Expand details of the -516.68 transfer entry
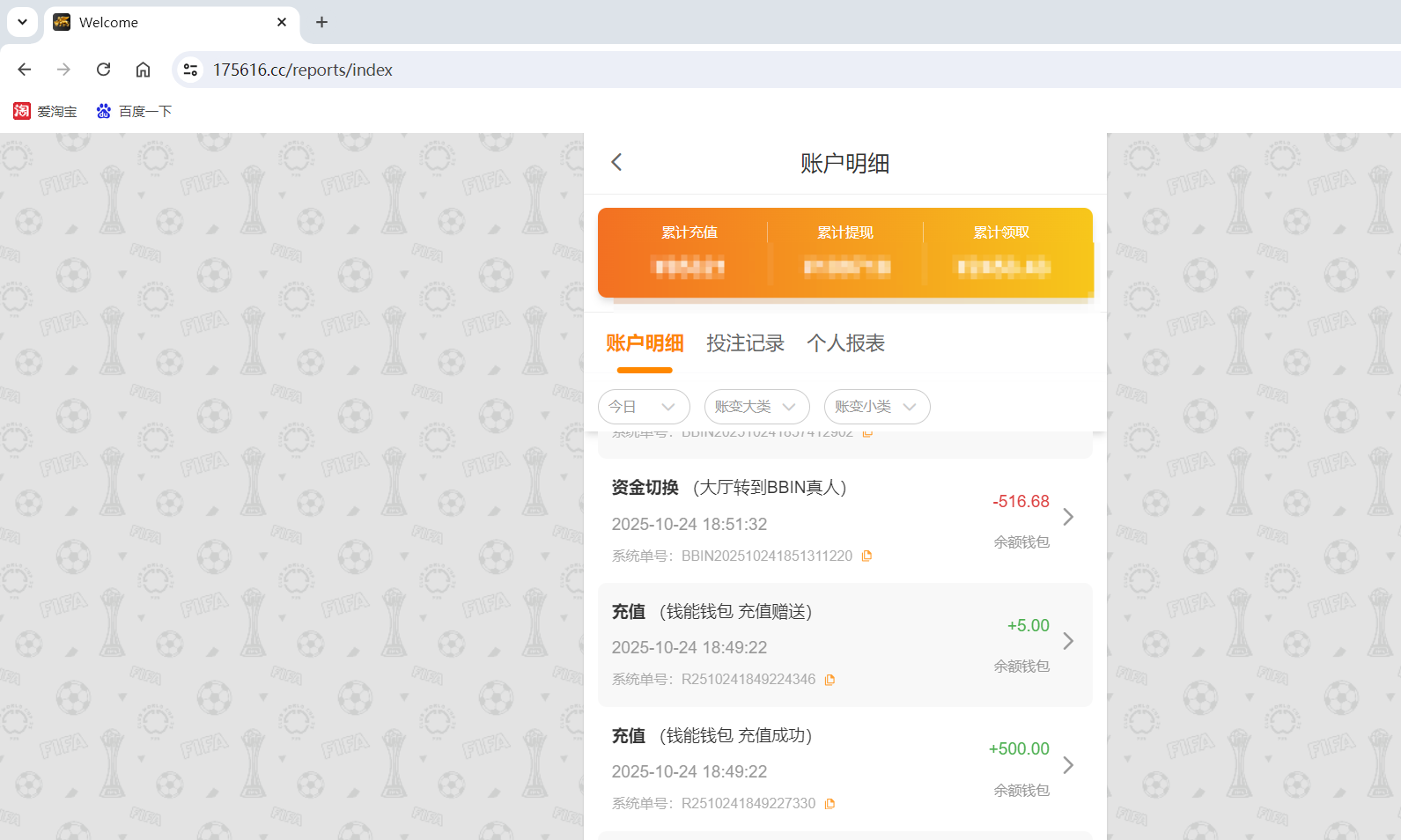 (1067, 517)
